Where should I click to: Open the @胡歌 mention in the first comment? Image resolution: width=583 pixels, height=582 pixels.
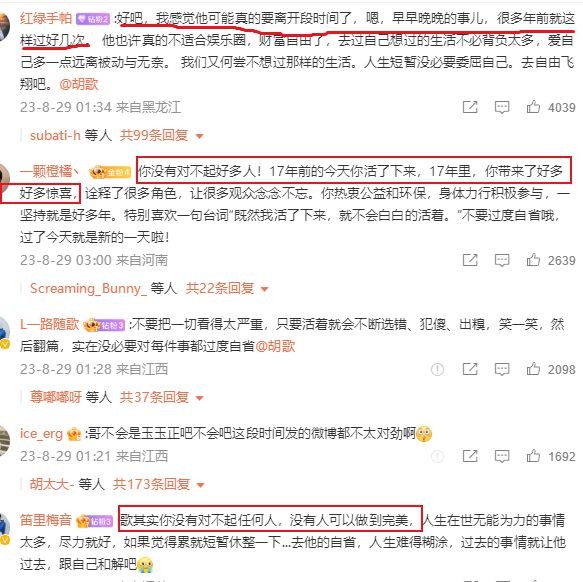[79, 84]
